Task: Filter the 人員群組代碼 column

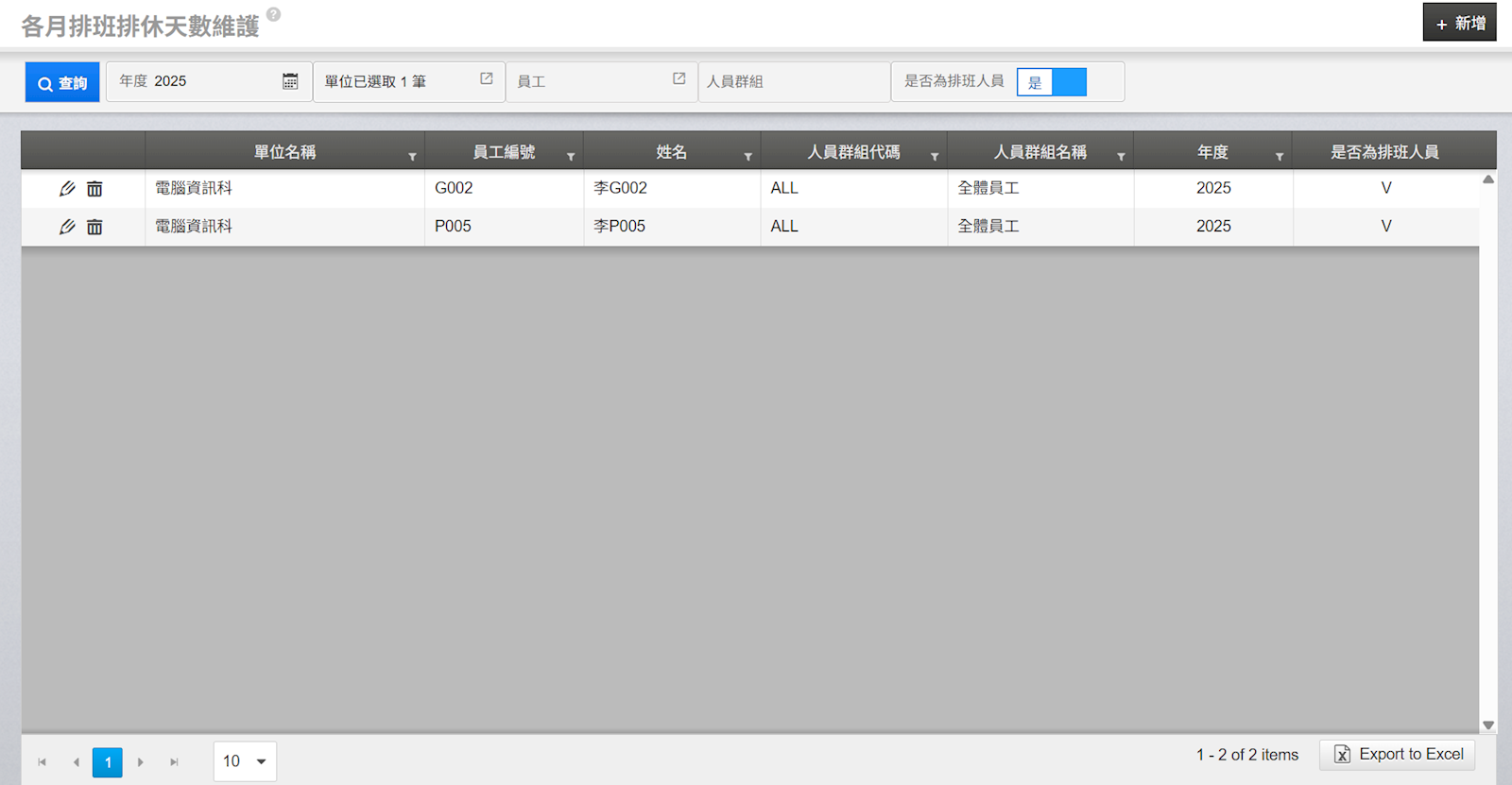Action: [935, 156]
